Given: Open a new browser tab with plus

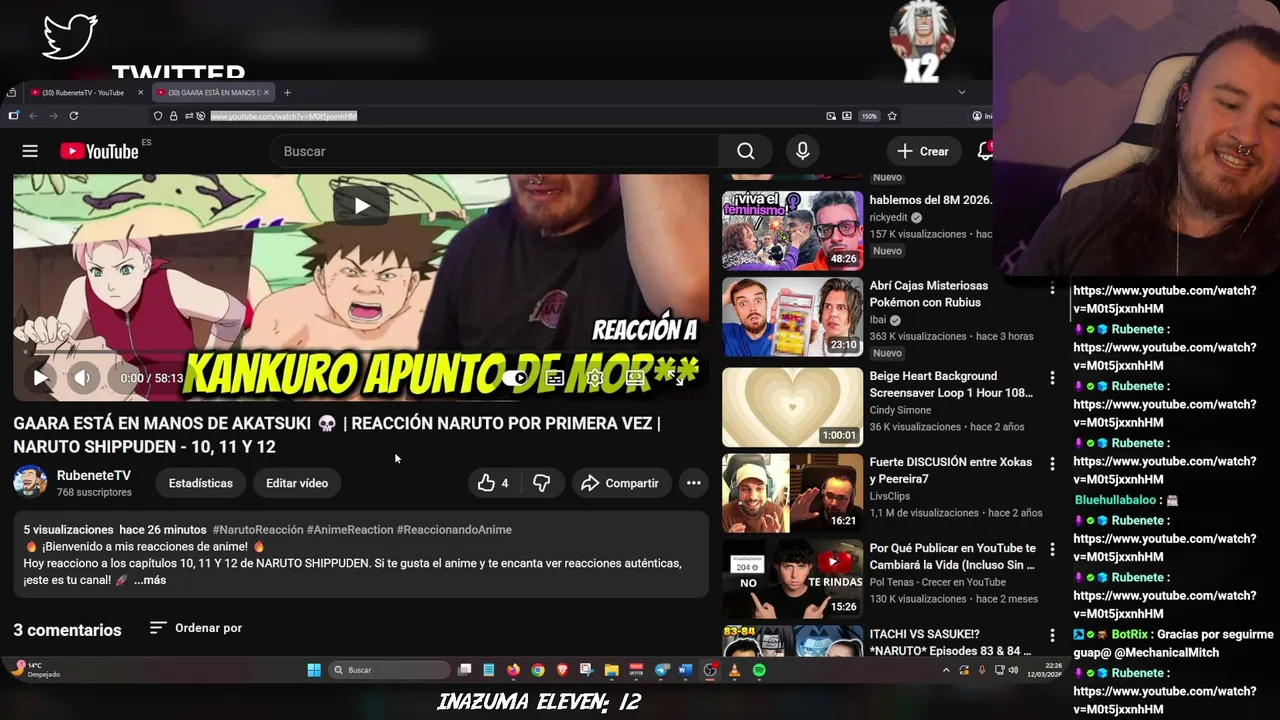Looking at the screenshot, I should point(287,92).
